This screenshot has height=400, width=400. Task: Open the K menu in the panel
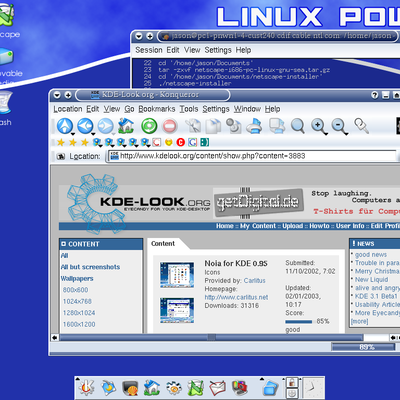86,388
